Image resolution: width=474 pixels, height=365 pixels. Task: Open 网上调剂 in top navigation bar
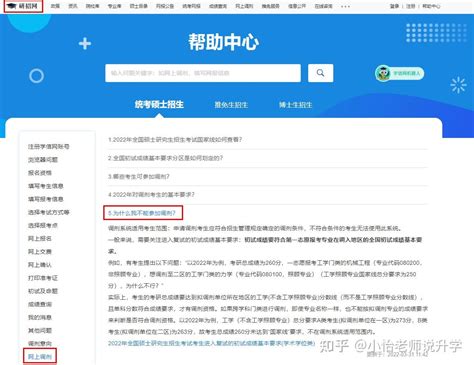[x=244, y=6]
